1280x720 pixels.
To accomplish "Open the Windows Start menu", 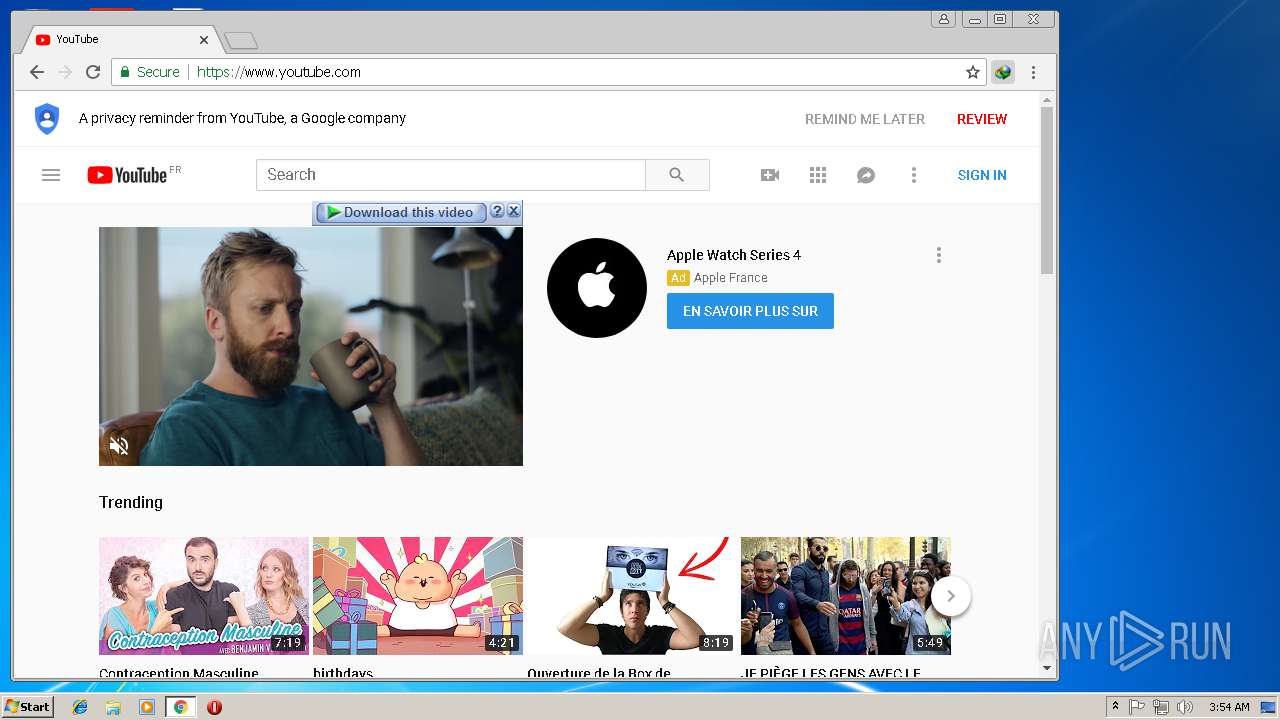I will (27, 707).
